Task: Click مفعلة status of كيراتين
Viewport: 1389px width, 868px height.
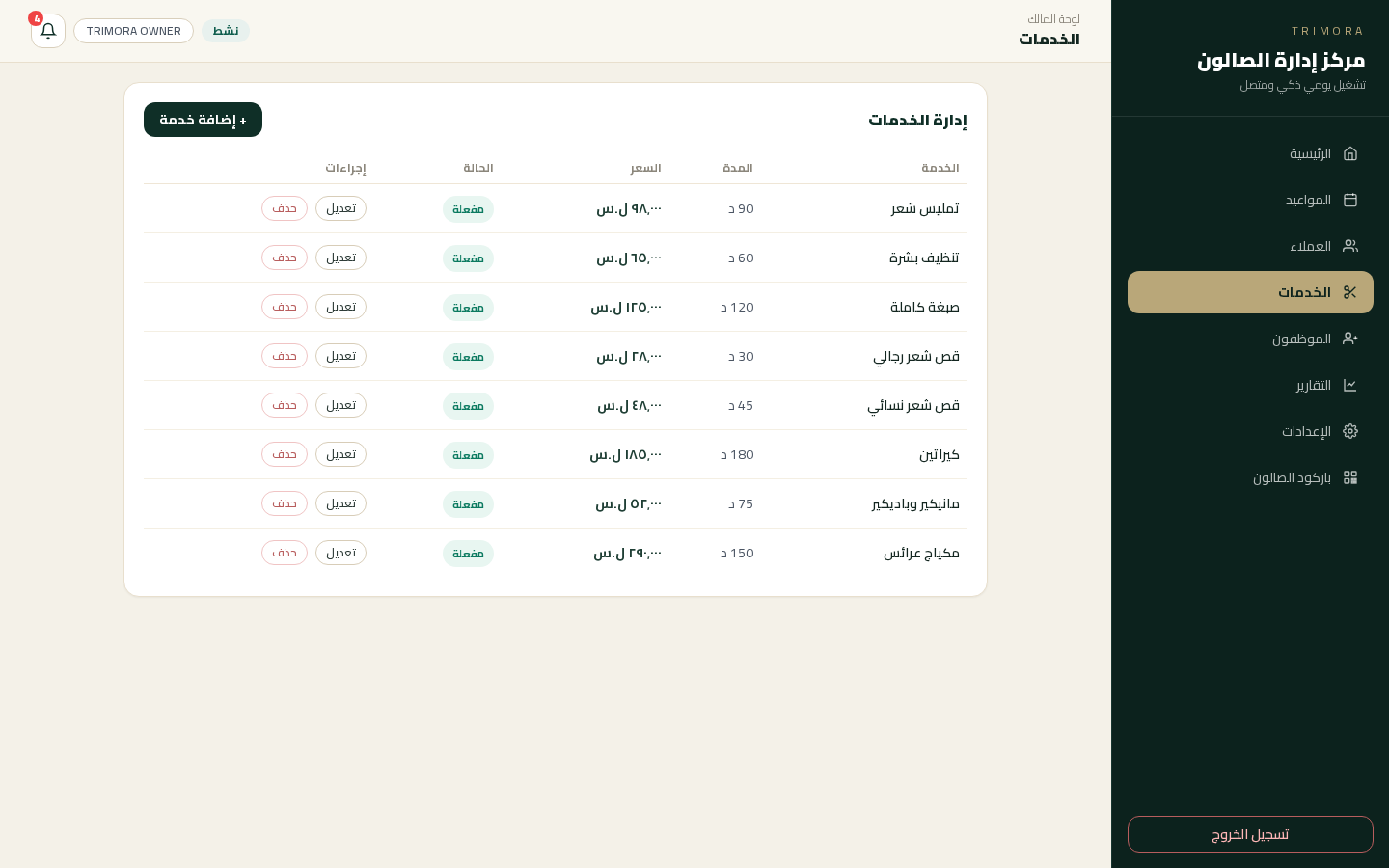Action: tap(468, 455)
